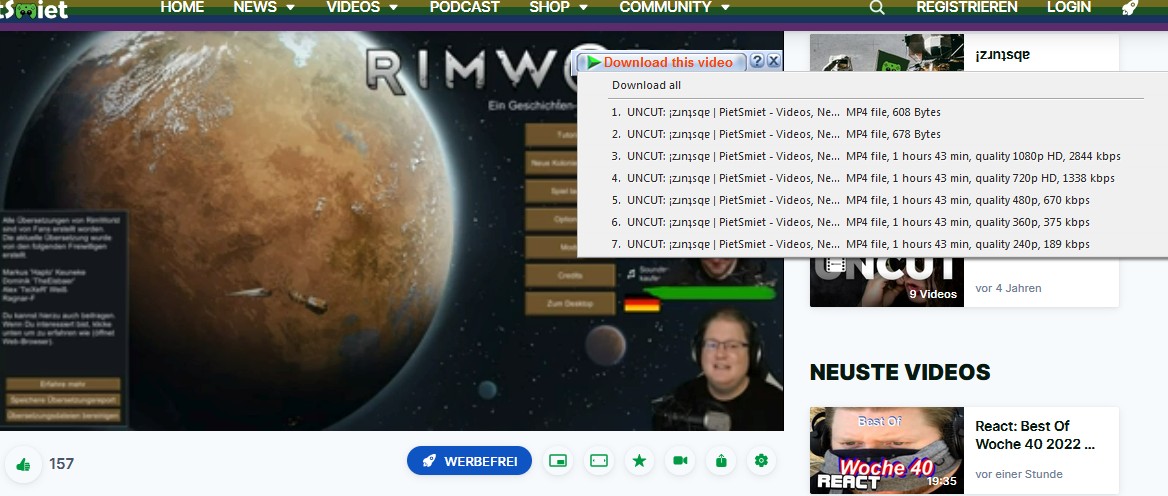Click the WERBEFREI button

469,461
